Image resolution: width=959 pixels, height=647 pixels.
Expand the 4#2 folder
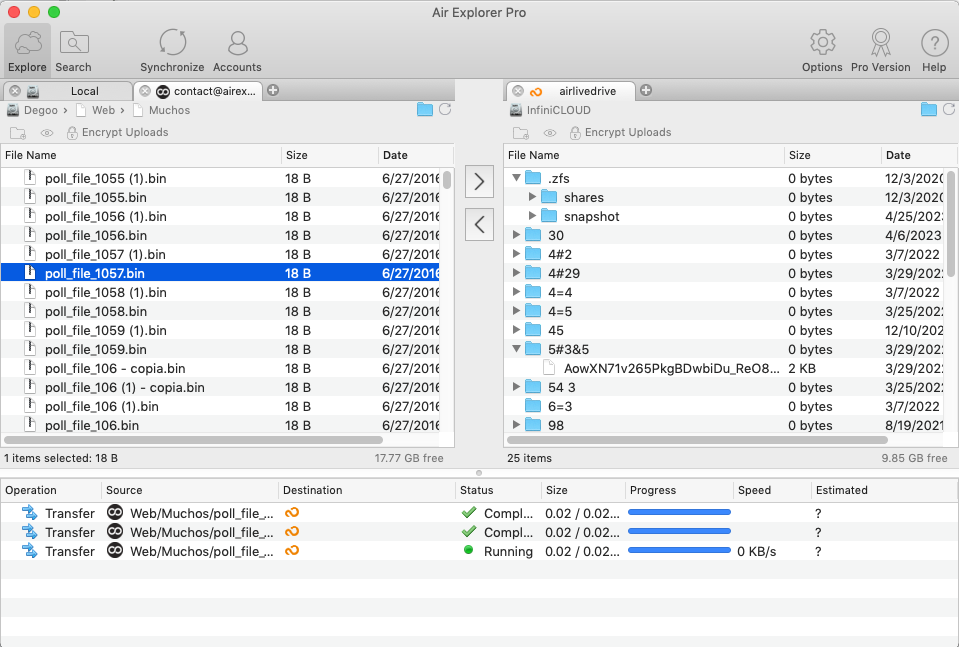[x=517, y=254]
